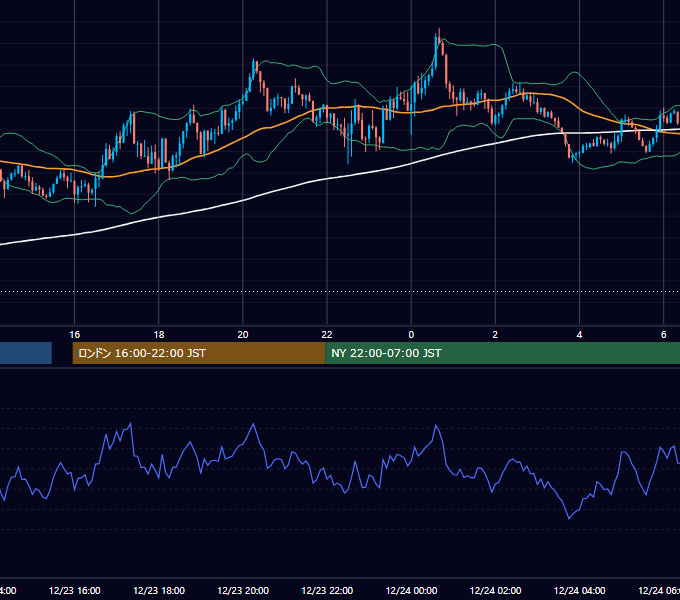Click the 12/23 16:00 time label
Screen dimensions: 680x600
[x=75, y=590]
